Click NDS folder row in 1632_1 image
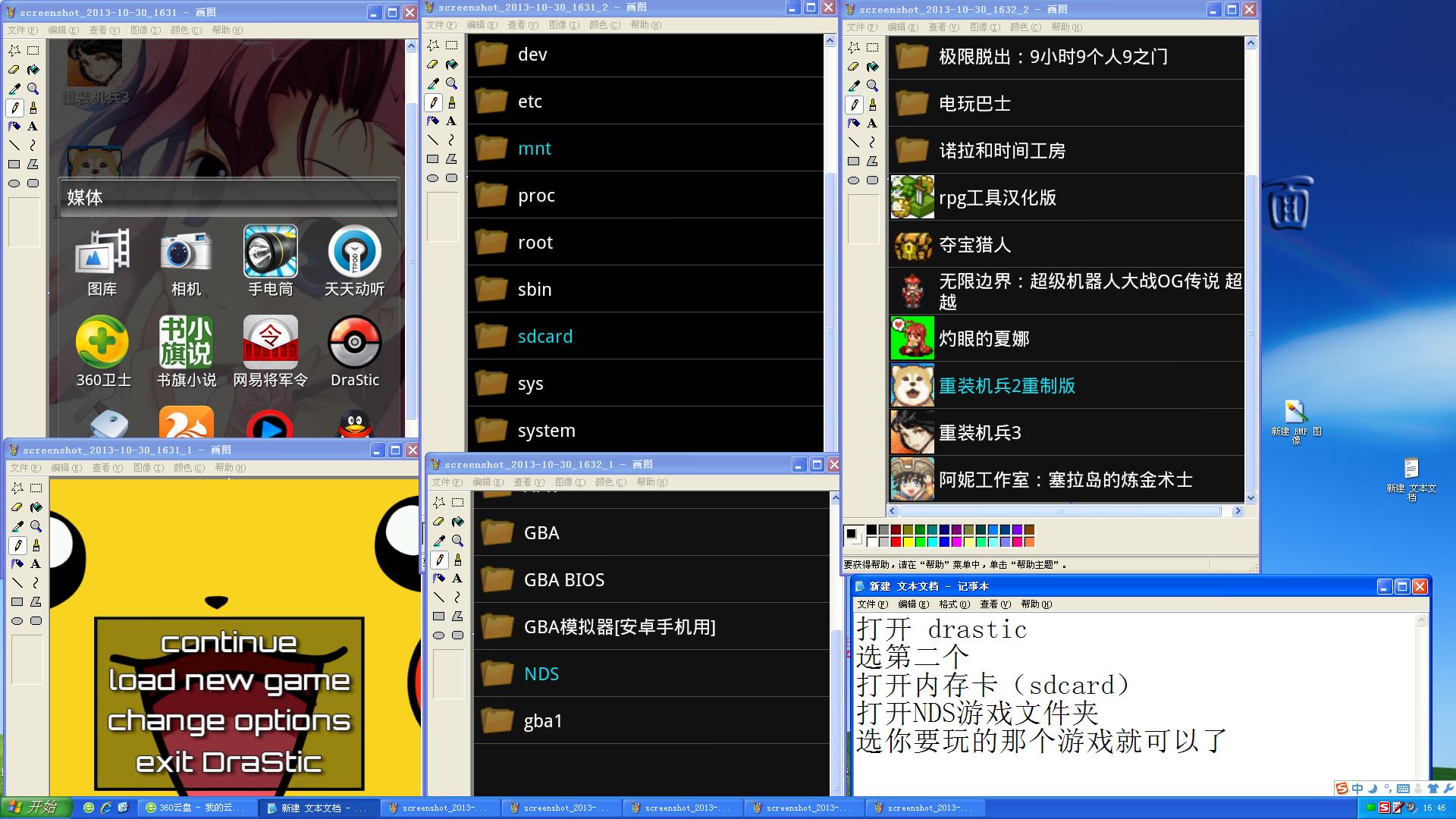 point(651,673)
